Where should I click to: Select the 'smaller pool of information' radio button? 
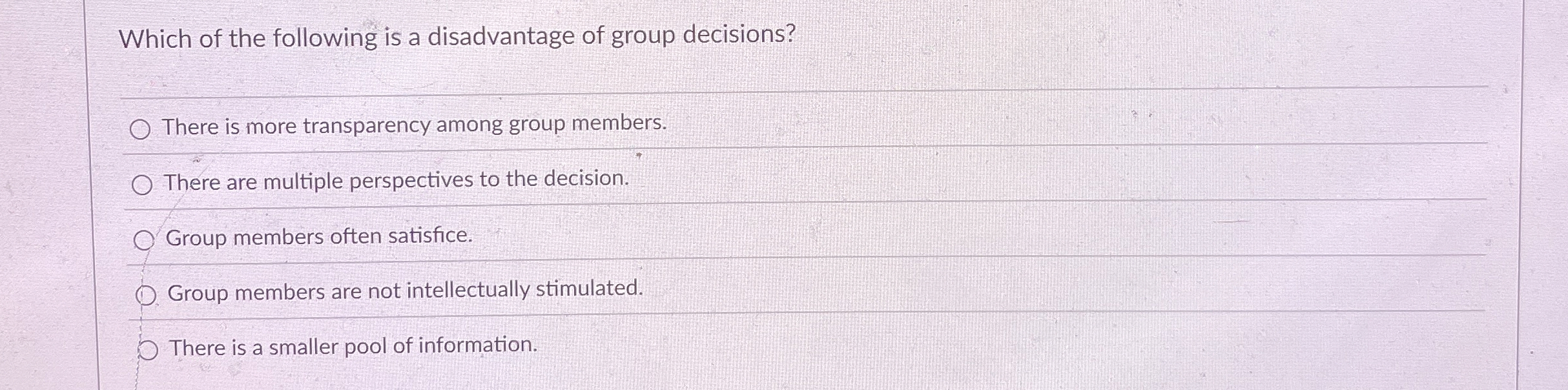[x=148, y=351]
